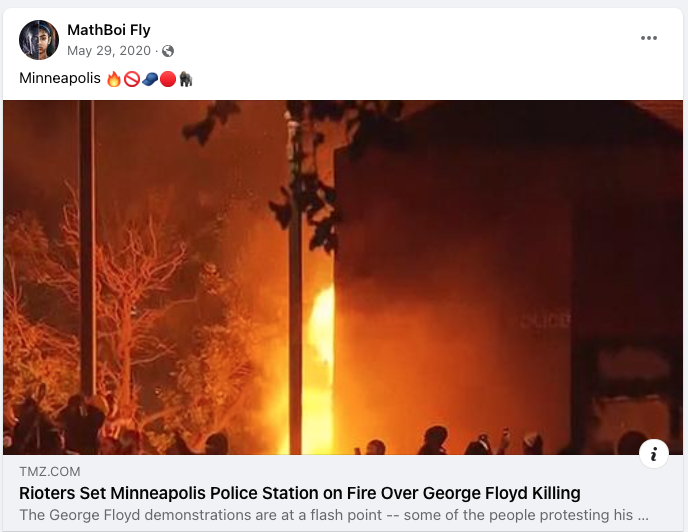Click the blue cap emoji

pyautogui.click(x=150, y=79)
